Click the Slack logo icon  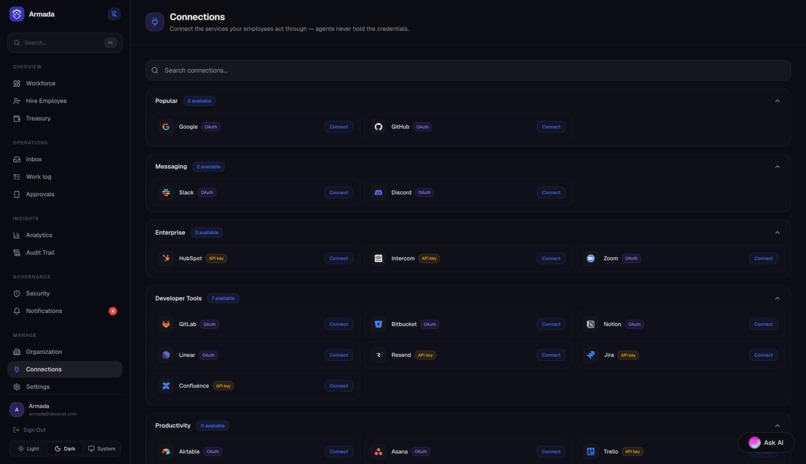tap(166, 193)
